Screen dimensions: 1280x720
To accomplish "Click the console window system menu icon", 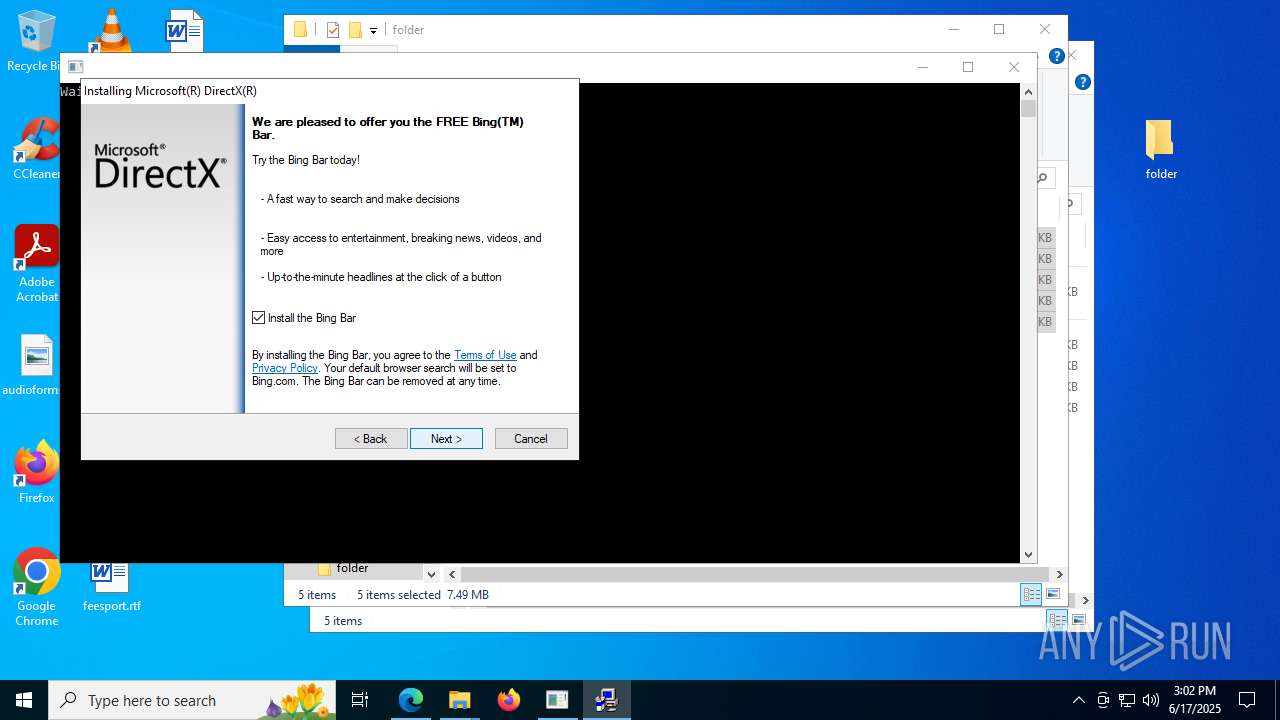I will point(75,67).
